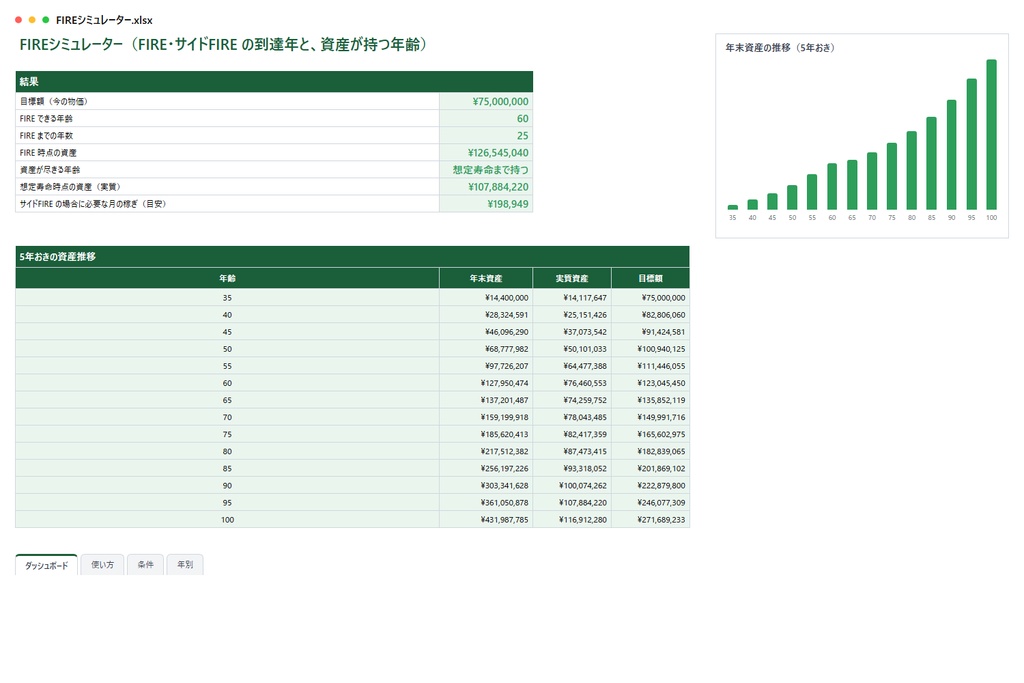Select the age 85 cell in the asset table
This screenshot has height=683, width=1024.
pyautogui.click(x=227, y=468)
